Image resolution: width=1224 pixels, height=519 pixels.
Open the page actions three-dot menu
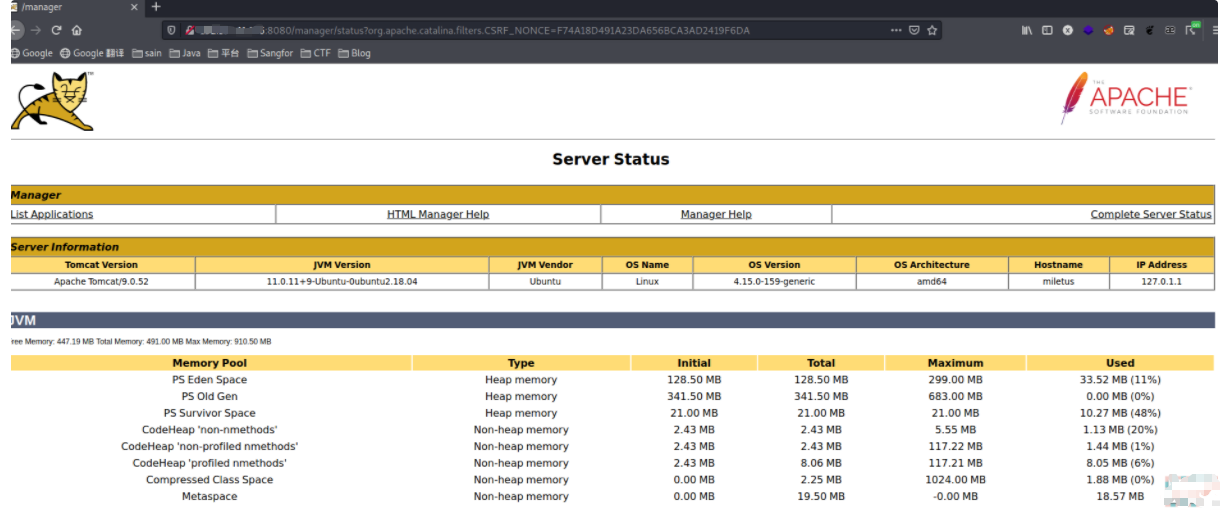[895, 30]
